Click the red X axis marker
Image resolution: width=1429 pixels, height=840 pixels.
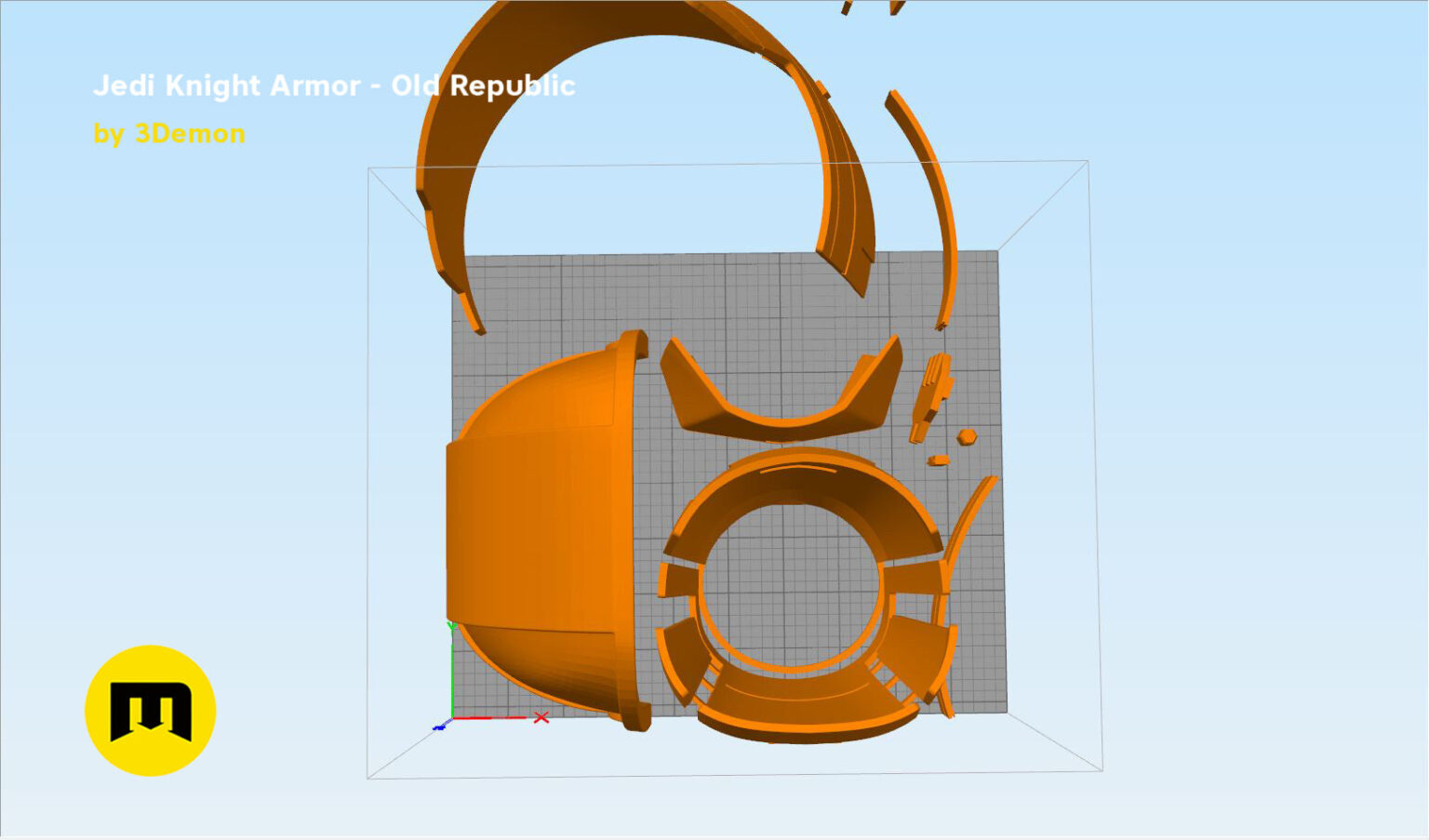pos(541,717)
